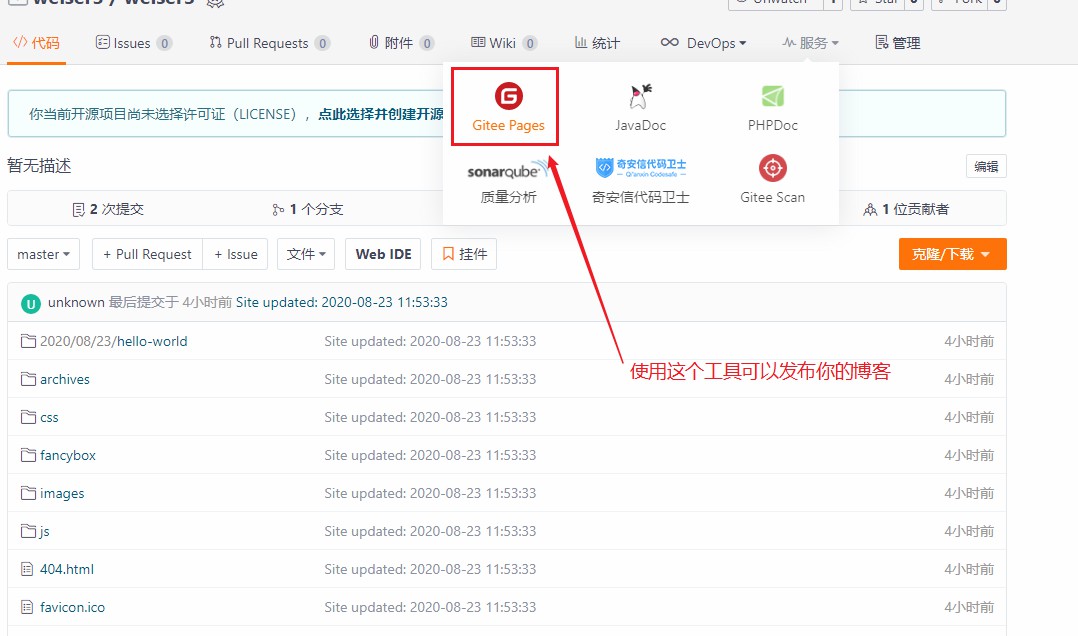Click the fancybox folder icon

28,455
